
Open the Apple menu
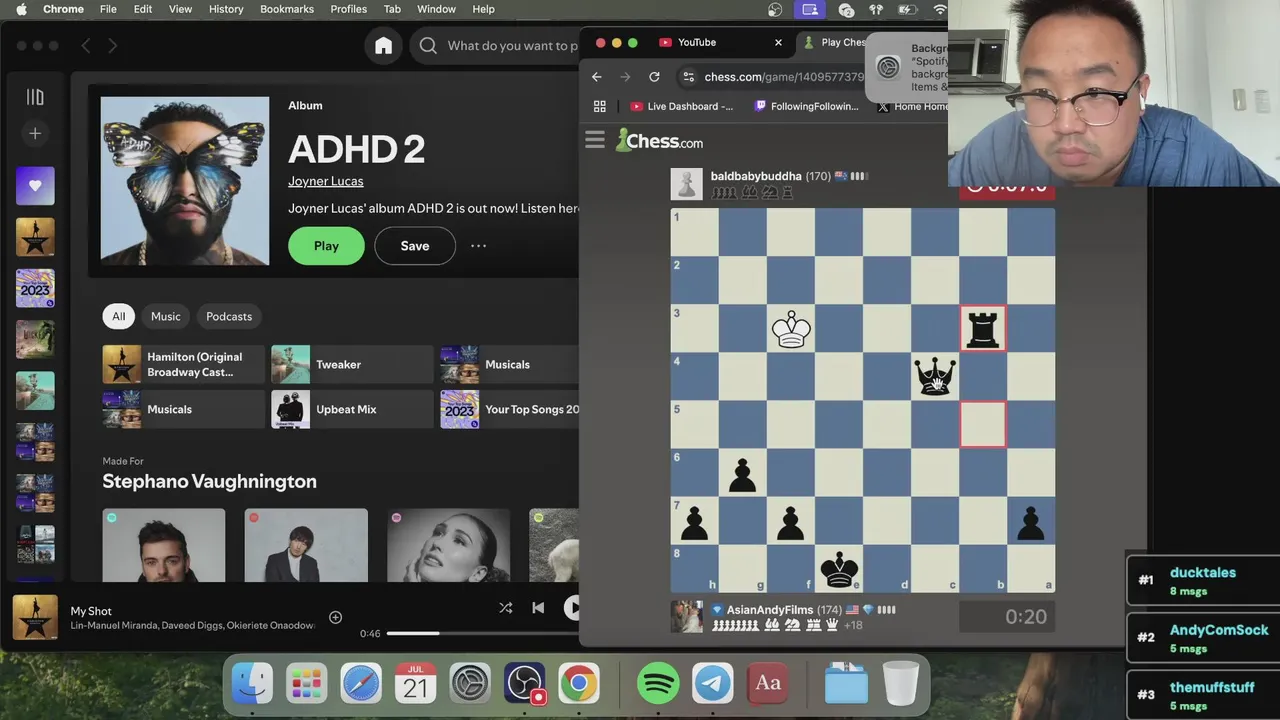click(x=21, y=9)
